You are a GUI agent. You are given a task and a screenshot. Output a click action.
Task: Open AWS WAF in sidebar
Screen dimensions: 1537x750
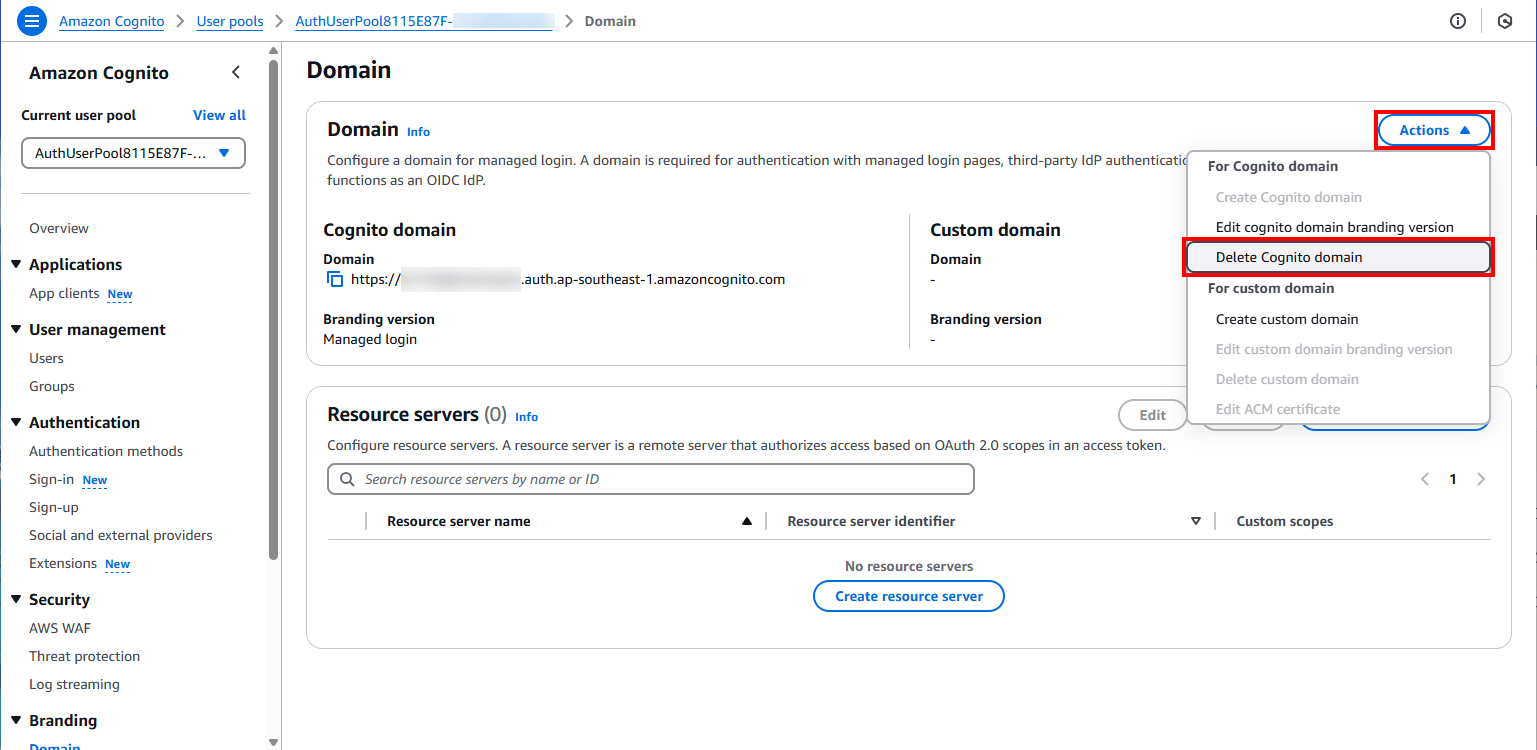tap(60, 628)
